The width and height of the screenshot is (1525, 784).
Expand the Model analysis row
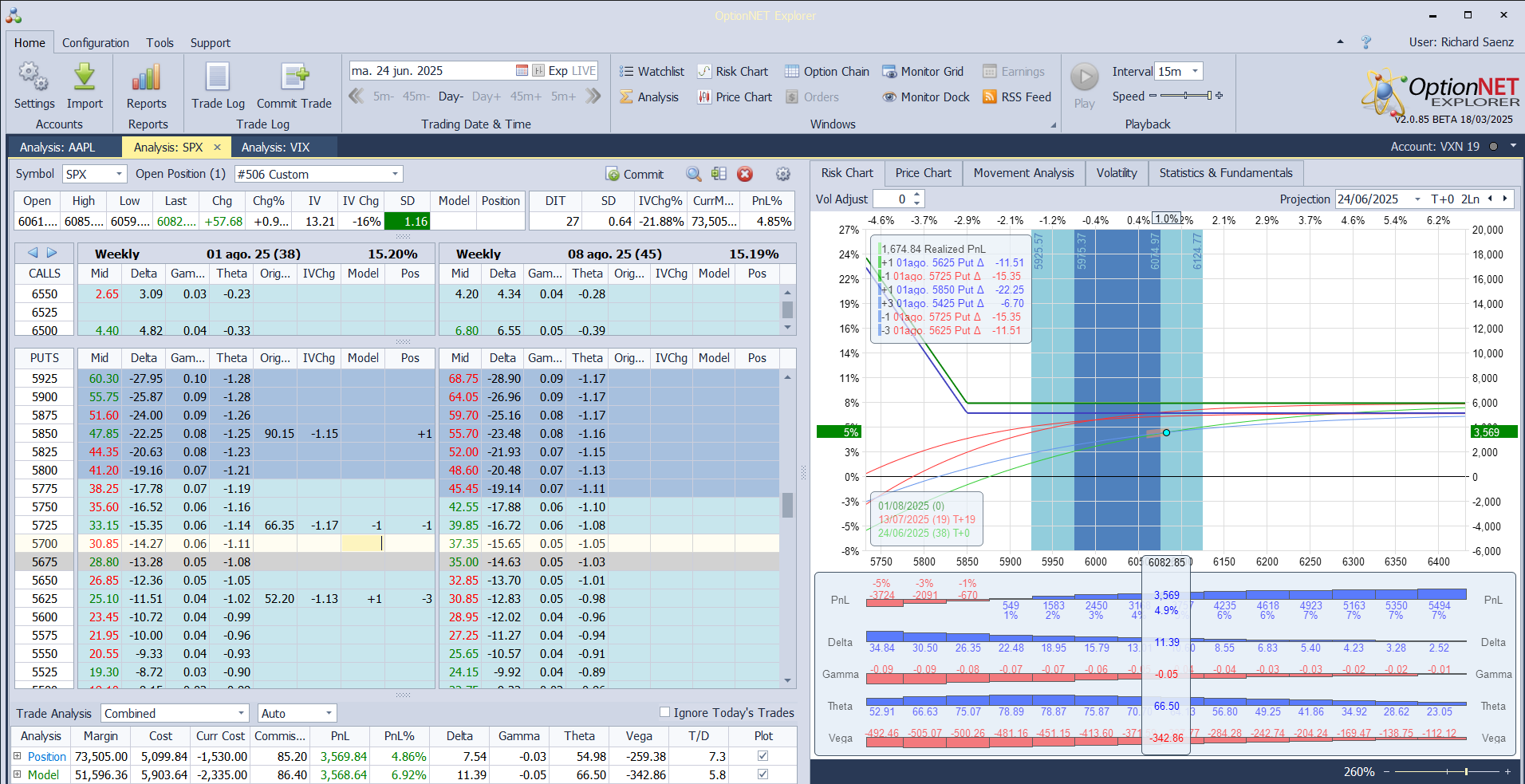[x=17, y=774]
